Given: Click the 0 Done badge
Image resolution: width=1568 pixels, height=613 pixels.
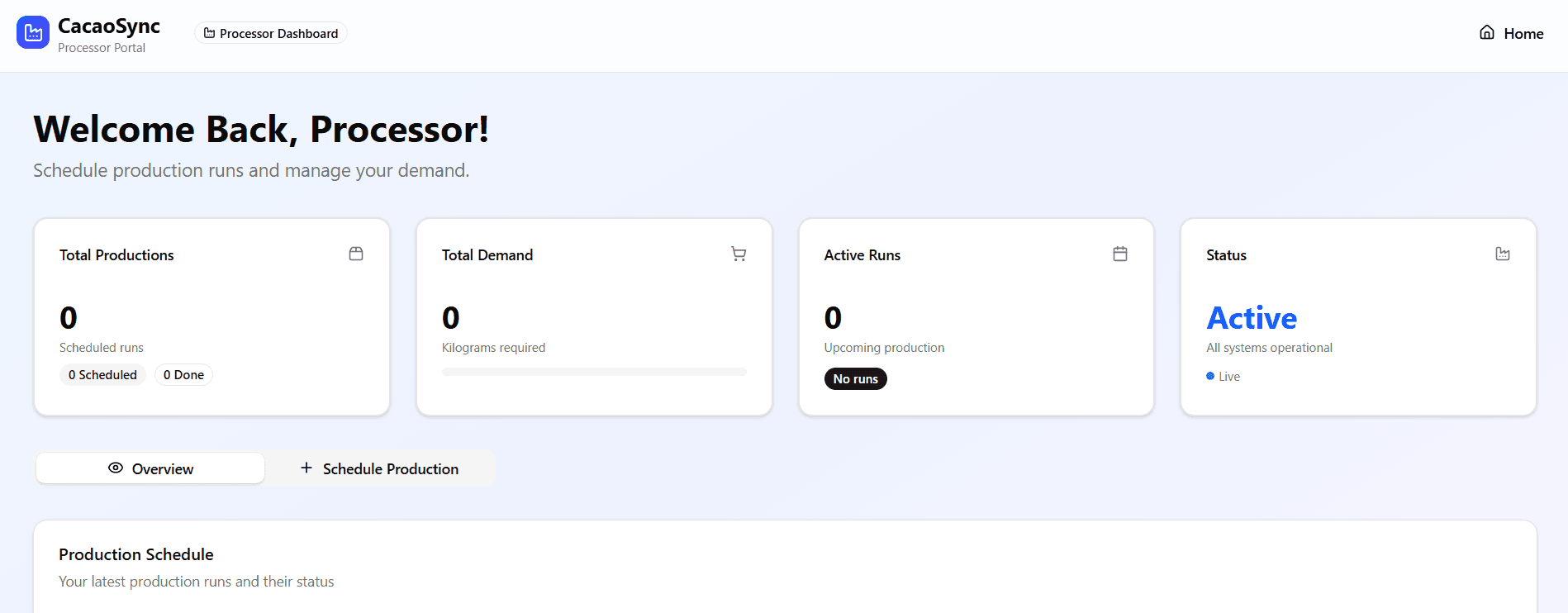Looking at the screenshot, I should (x=183, y=374).
